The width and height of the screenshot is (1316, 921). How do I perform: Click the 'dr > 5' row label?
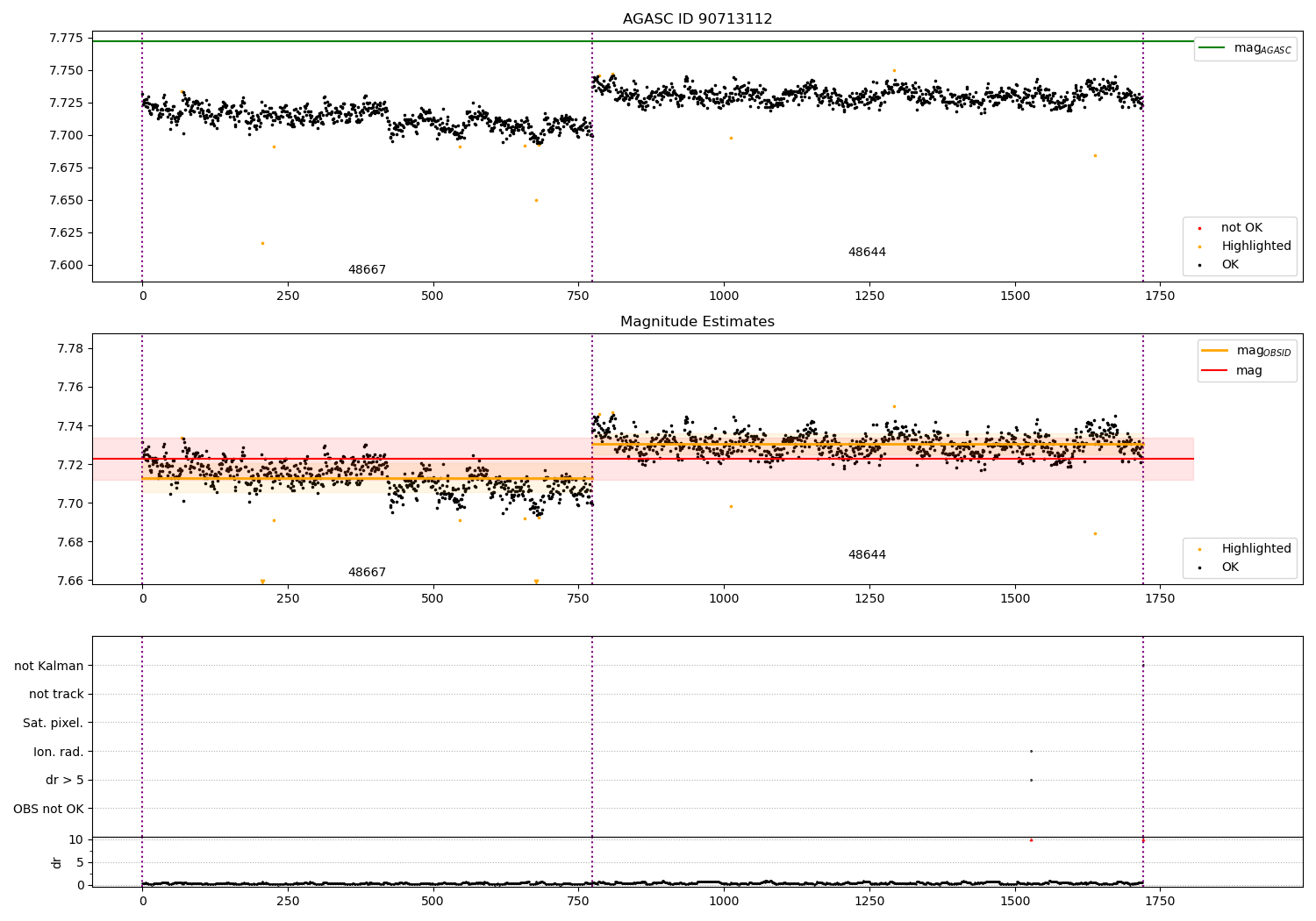pyautogui.click(x=65, y=781)
